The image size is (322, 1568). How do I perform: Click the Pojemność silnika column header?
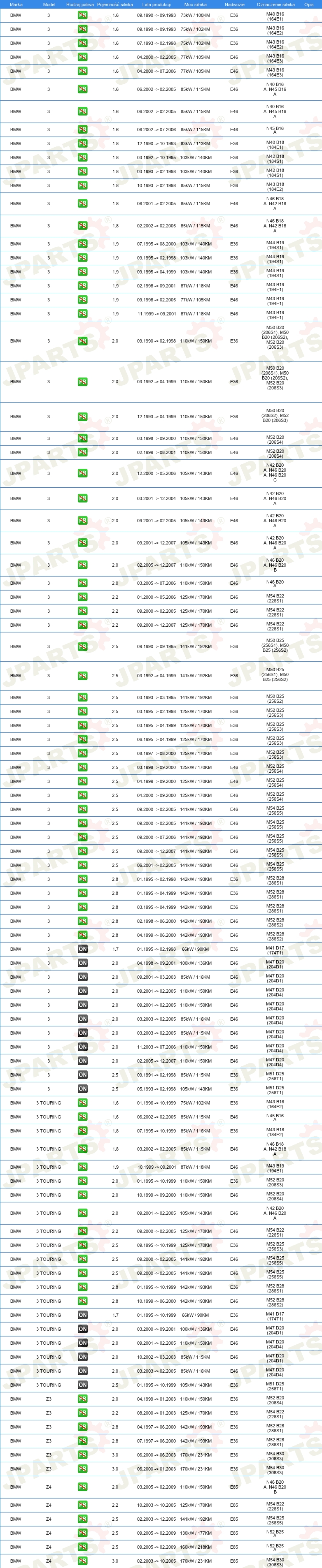(114, 4)
